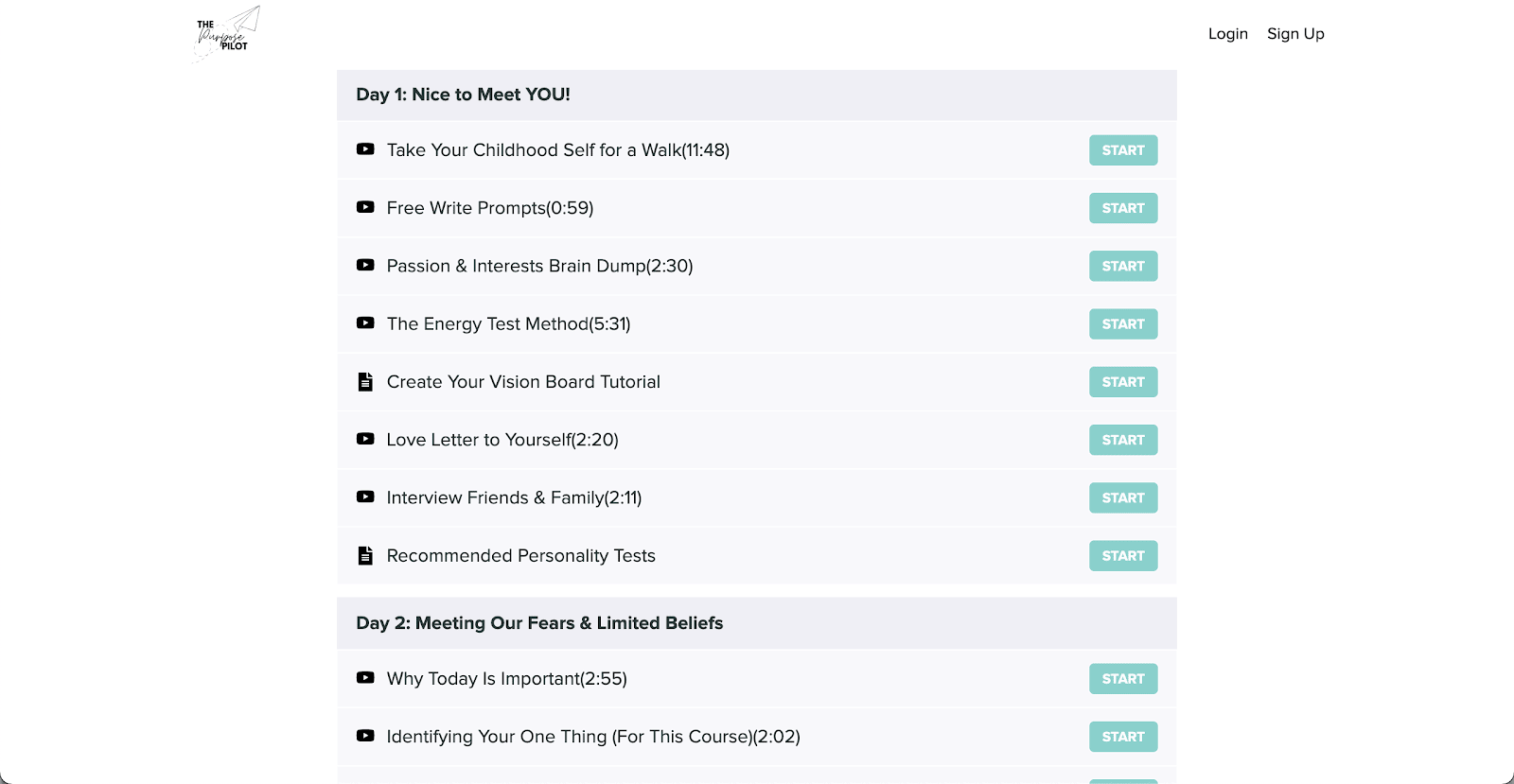Screen dimensions: 1514x784
Task: Click The Purpose Pilot logo
Action: coord(226,34)
